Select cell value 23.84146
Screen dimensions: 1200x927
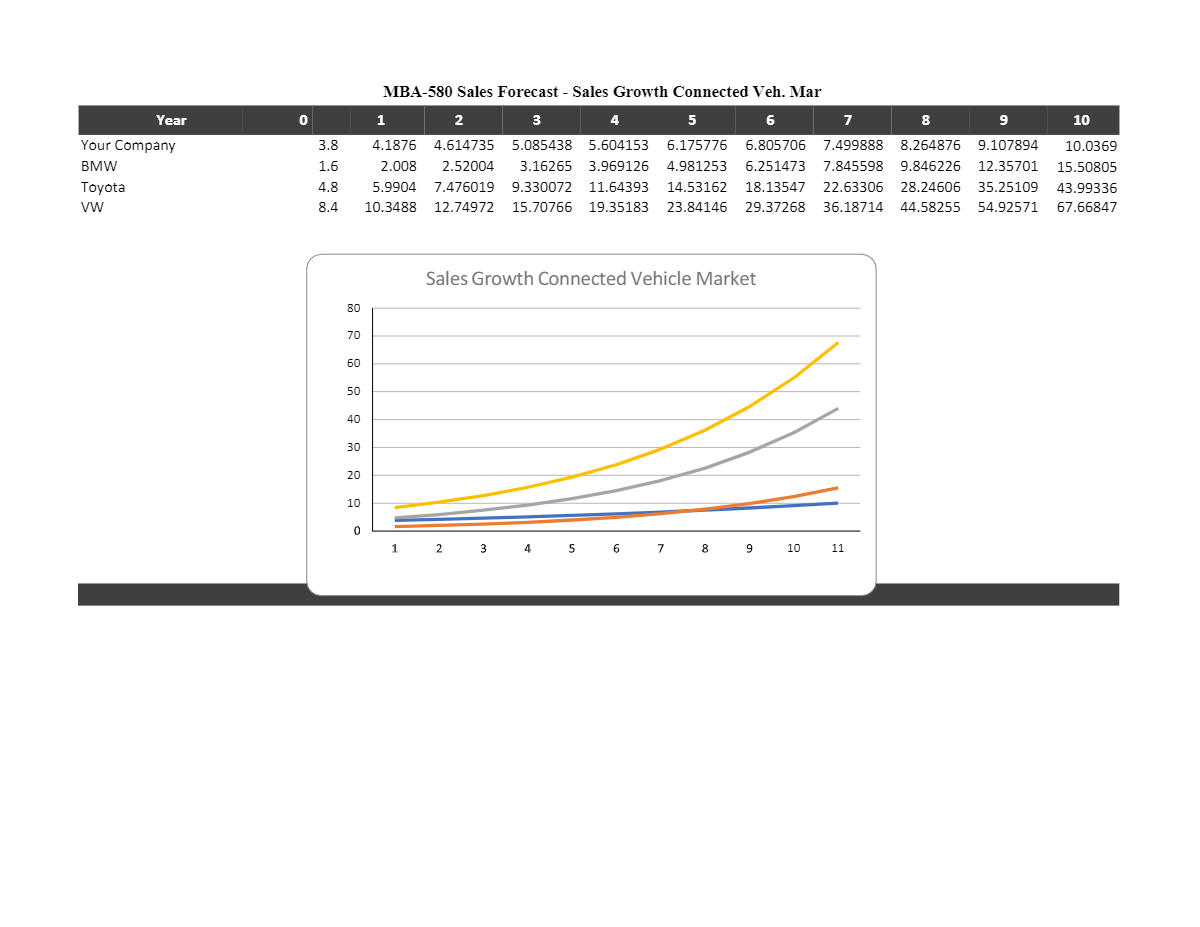[x=697, y=207]
